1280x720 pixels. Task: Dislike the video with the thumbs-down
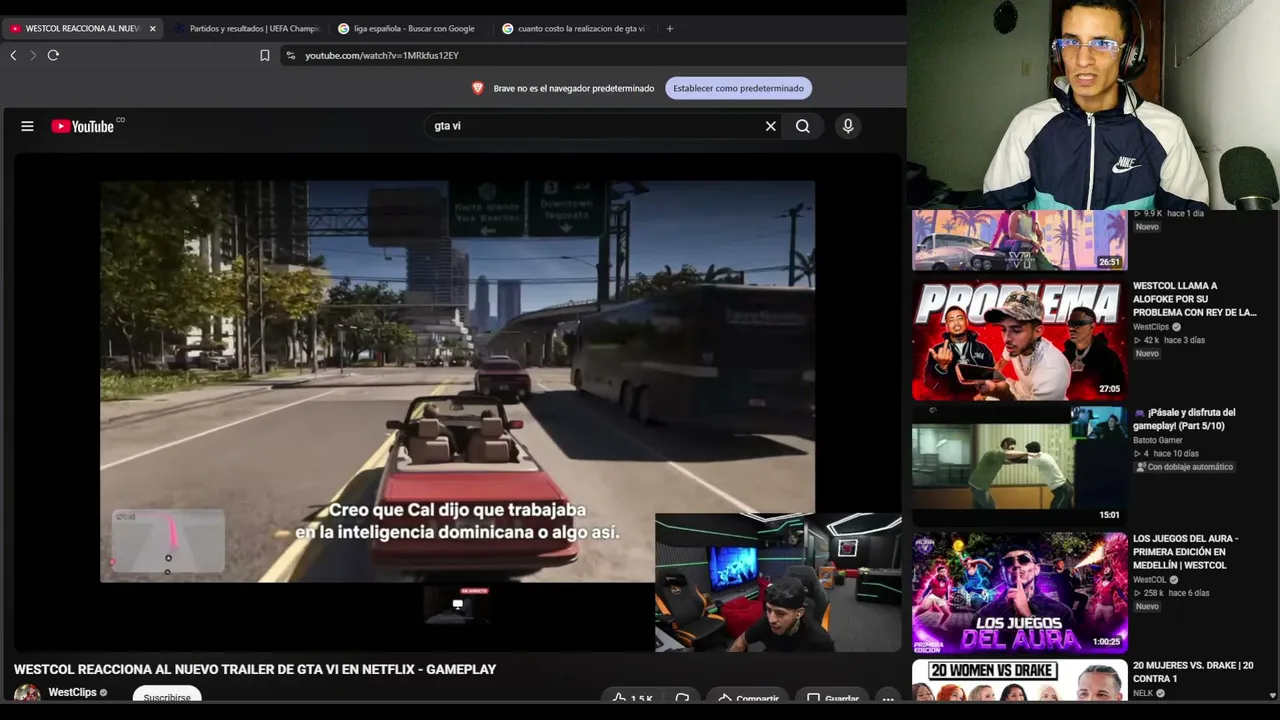click(682, 698)
